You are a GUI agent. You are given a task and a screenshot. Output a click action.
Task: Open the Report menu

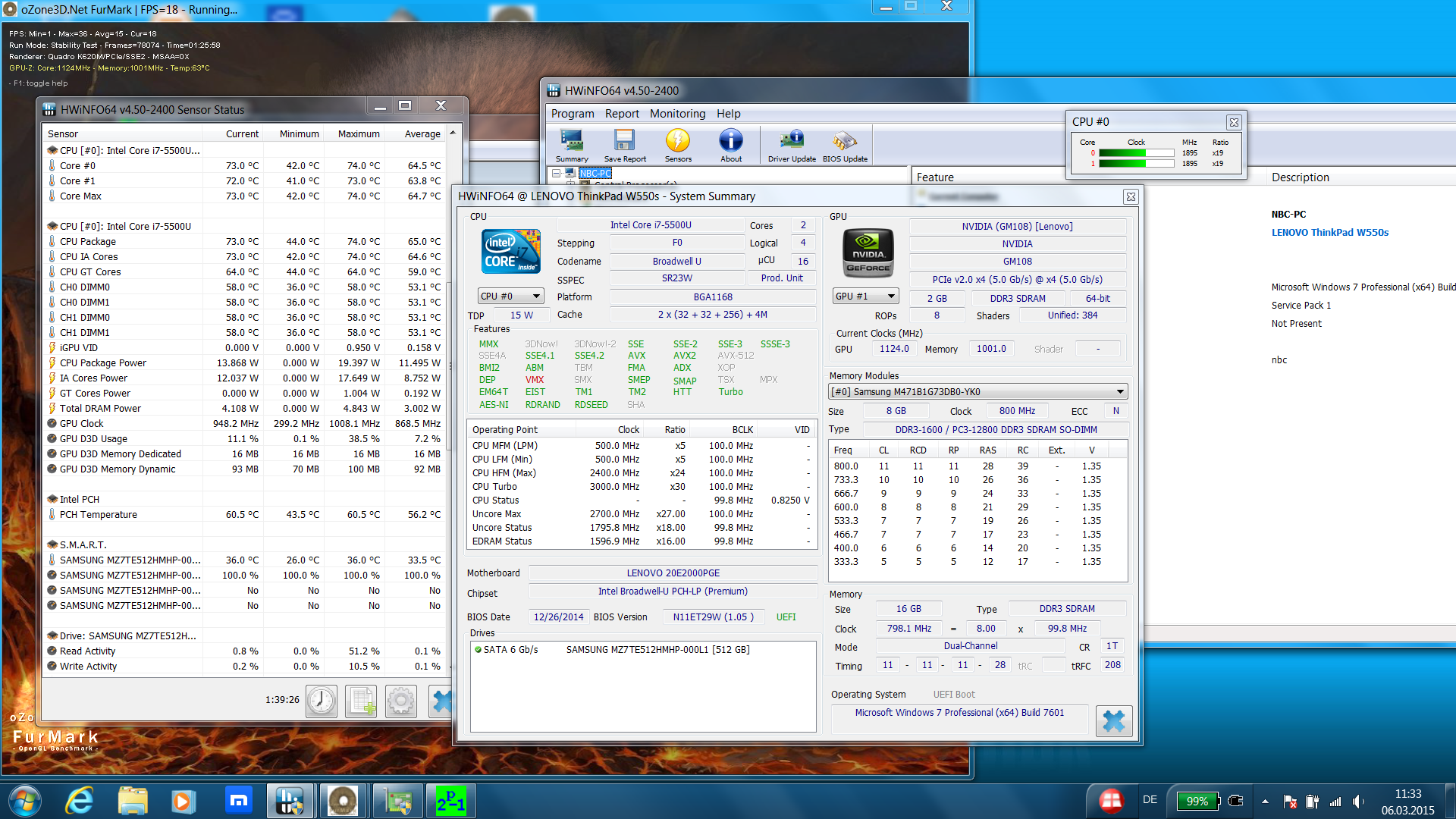tap(622, 114)
